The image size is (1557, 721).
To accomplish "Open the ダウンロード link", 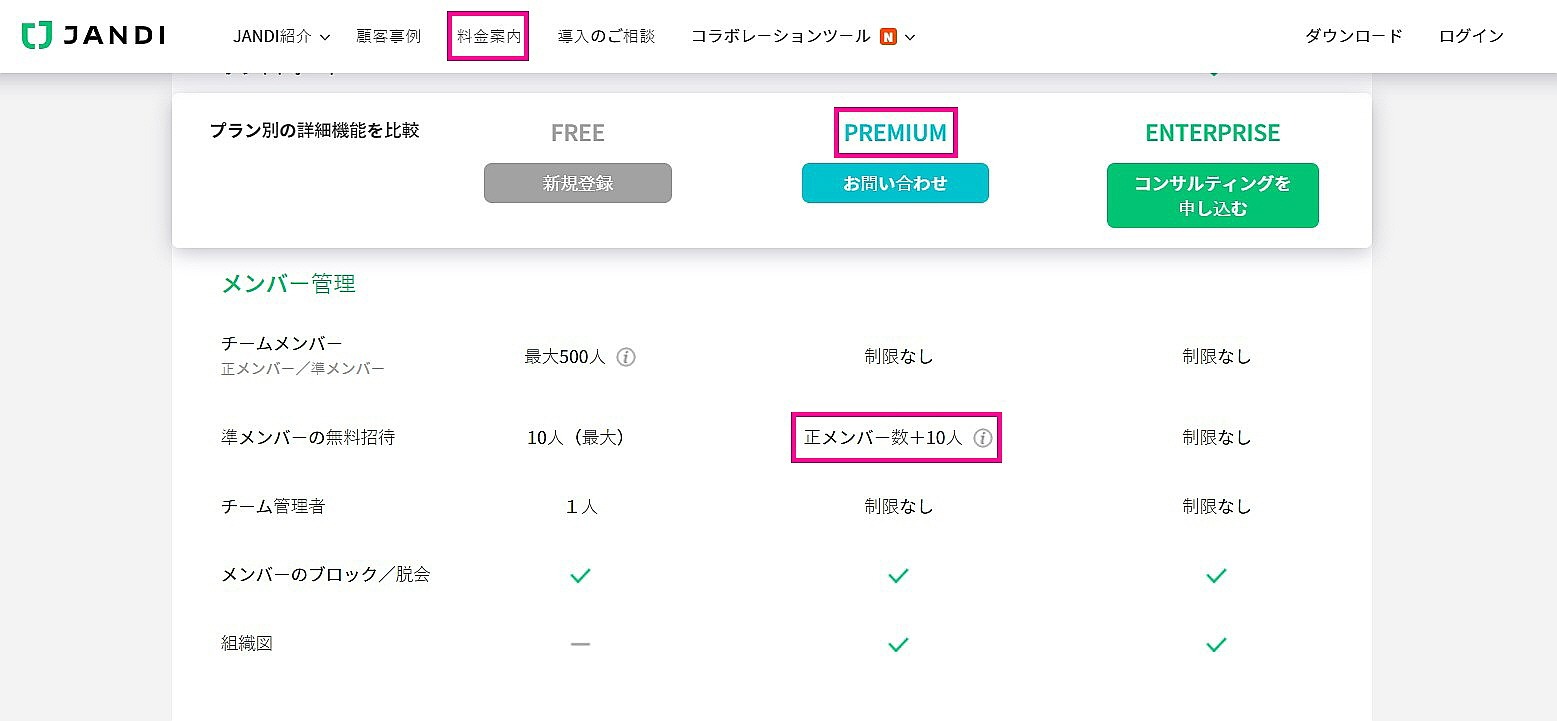I will point(1354,36).
